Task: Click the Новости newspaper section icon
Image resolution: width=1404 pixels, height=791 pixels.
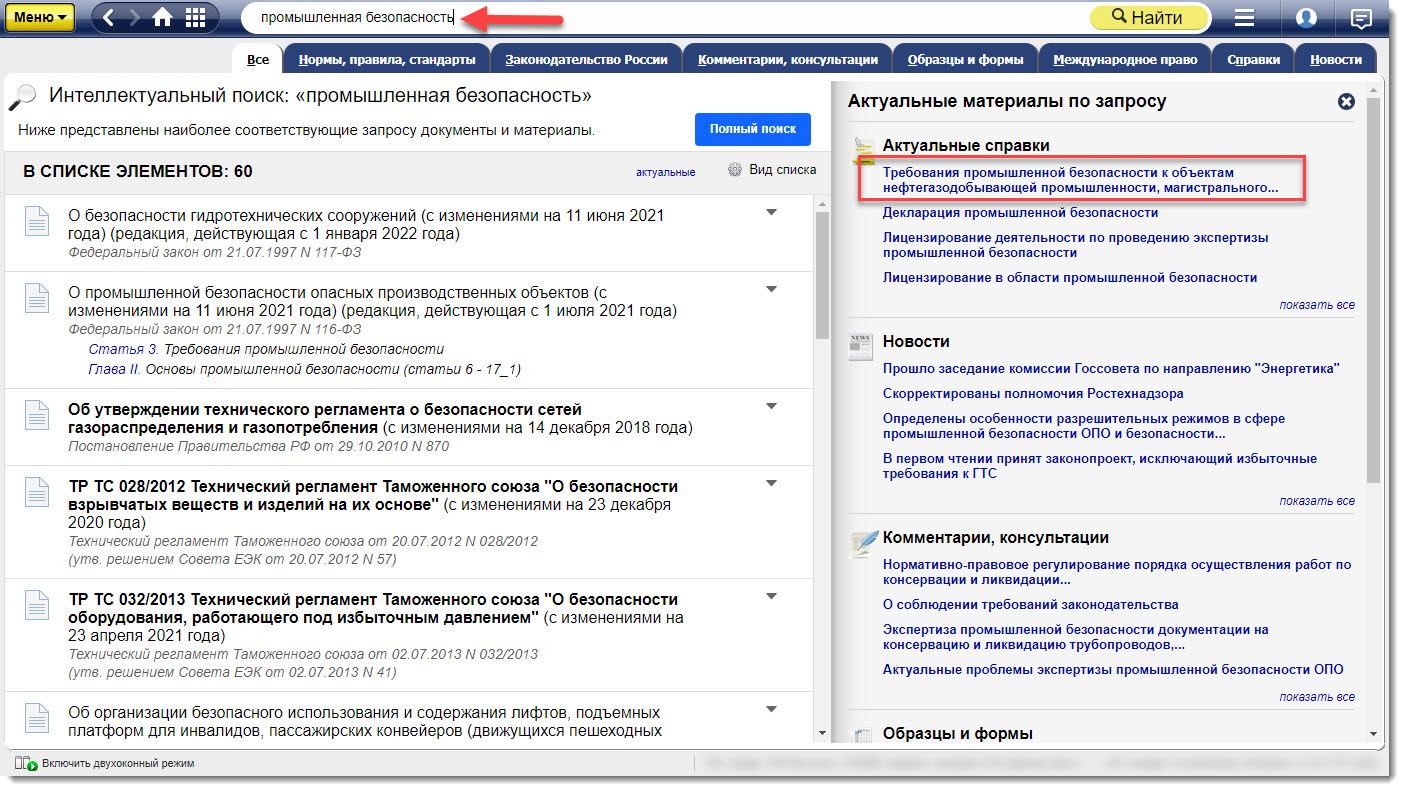Action: click(x=861, y=345)
